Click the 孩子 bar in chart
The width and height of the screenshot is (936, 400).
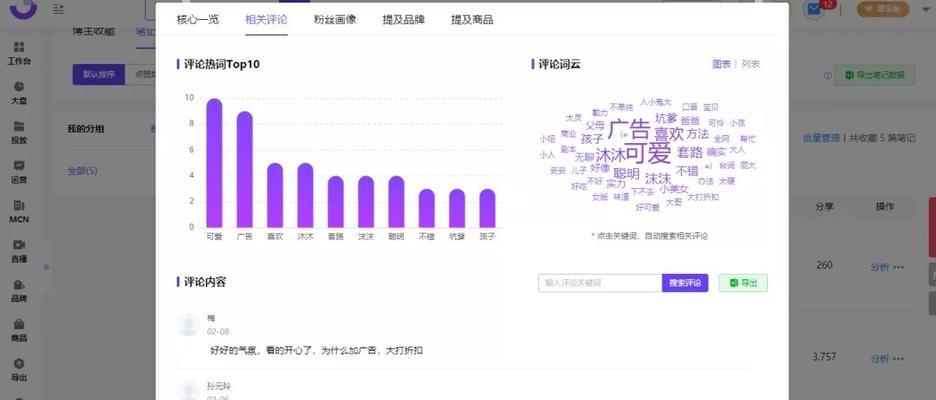487,208
